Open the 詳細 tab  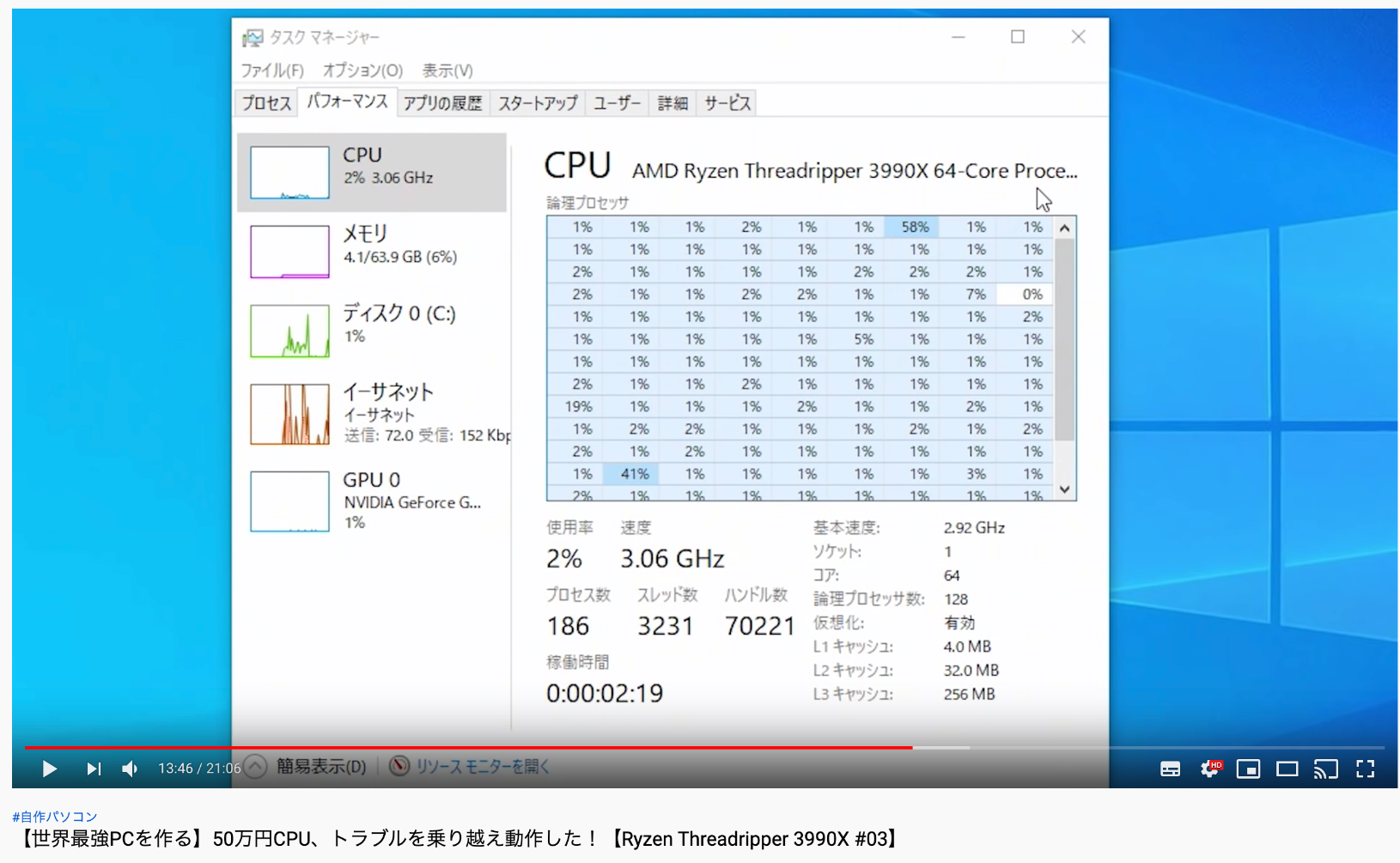tap(673, 103)
